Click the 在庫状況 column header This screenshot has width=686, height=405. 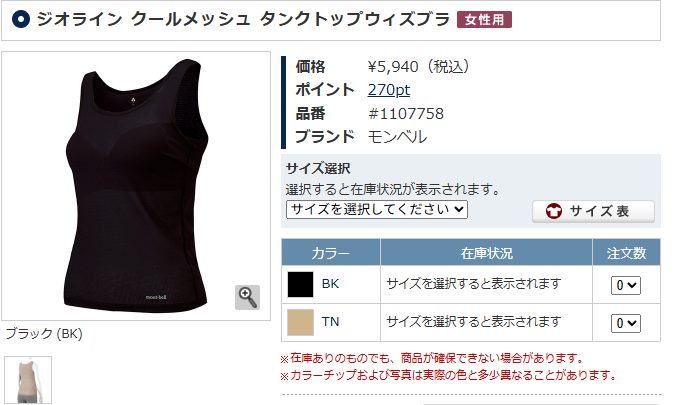(x=486, y=252)
